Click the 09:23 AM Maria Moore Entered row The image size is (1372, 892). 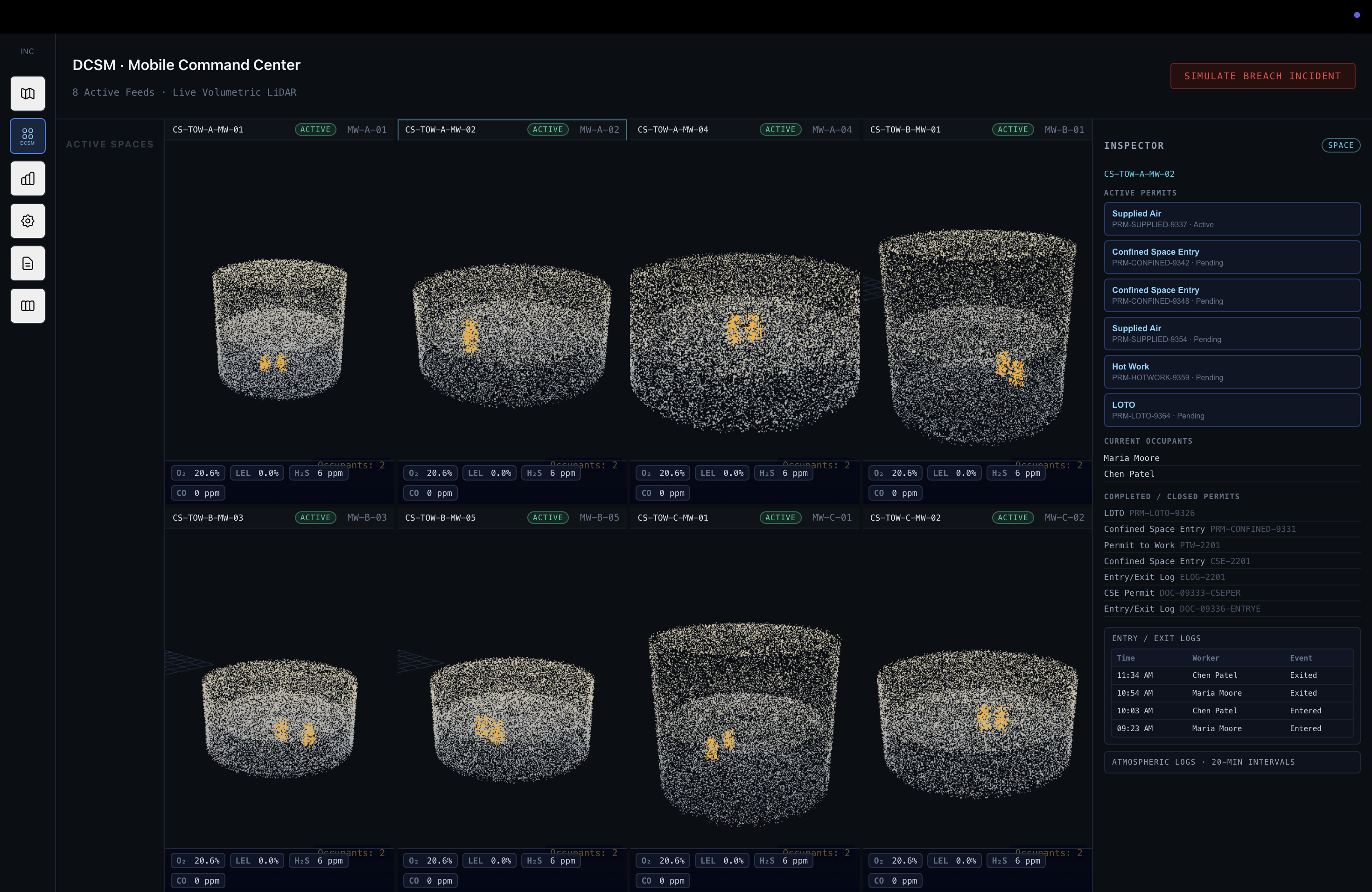point(1232,729)
